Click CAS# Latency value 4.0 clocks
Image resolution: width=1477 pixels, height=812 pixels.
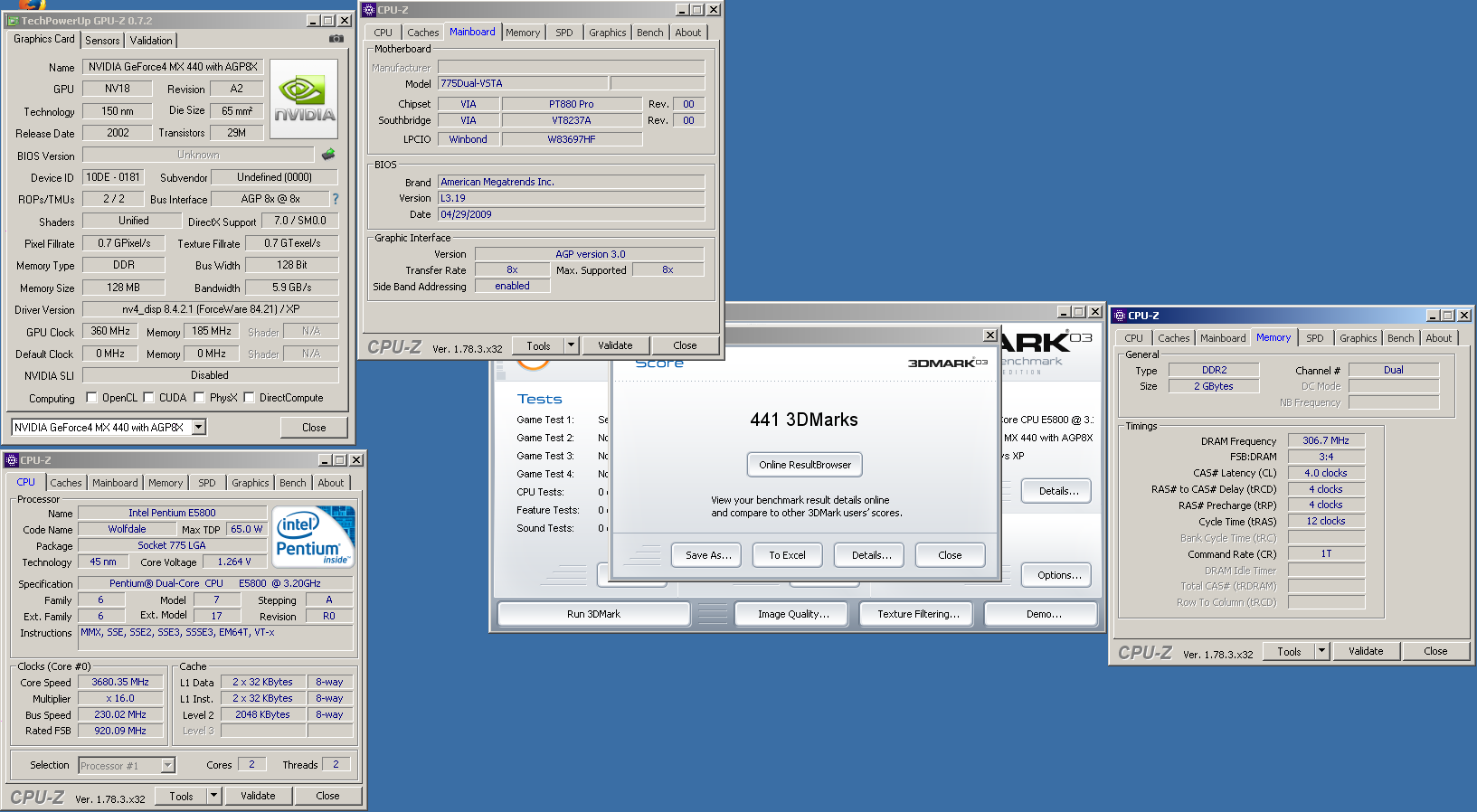1326,473
